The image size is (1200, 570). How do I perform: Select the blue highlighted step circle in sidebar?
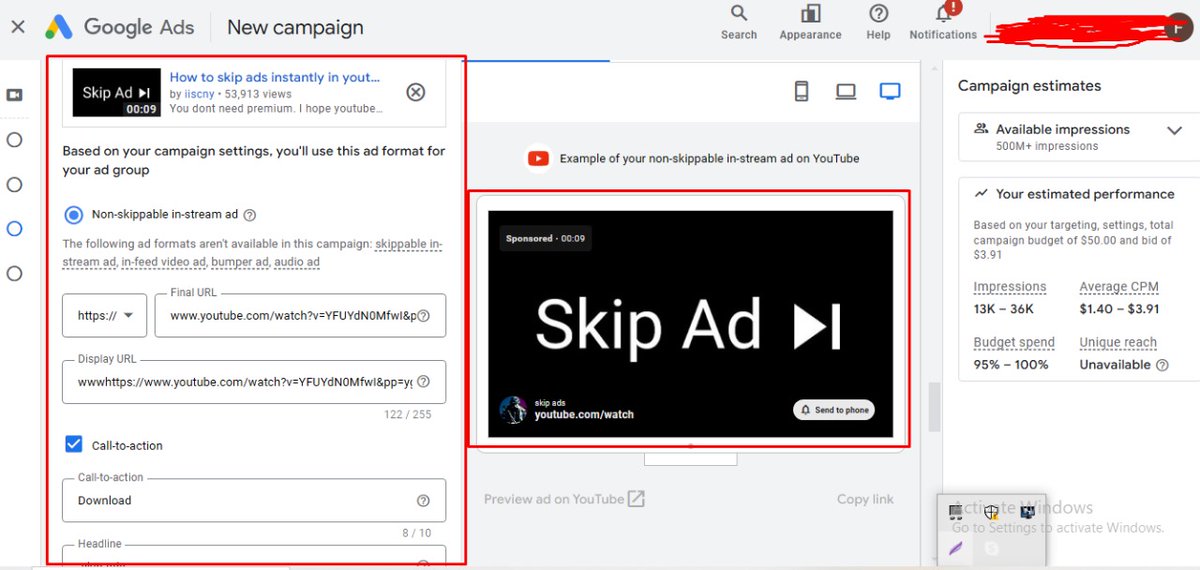14,229
